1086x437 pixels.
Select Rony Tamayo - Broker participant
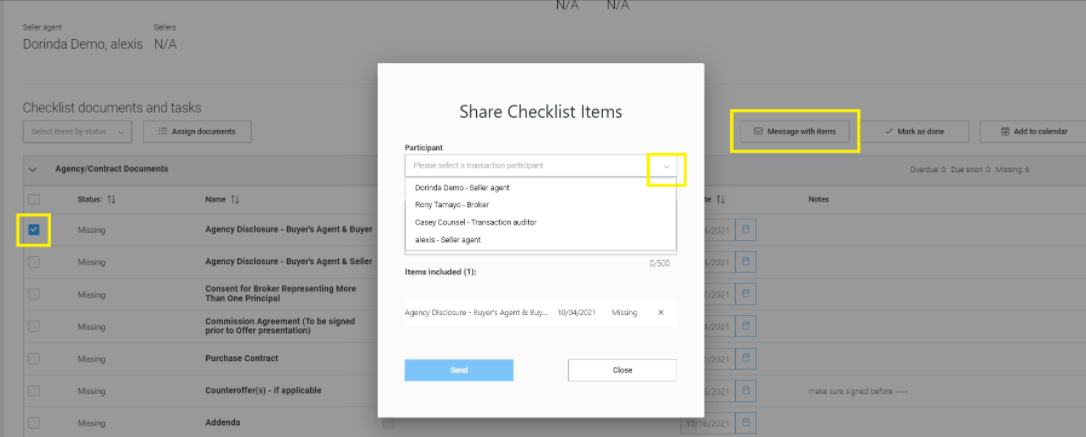point(452,204)
